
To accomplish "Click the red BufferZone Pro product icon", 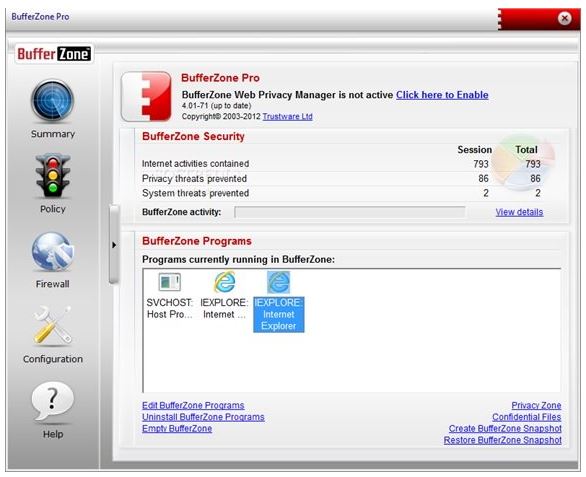I will [x=146, y=96].
